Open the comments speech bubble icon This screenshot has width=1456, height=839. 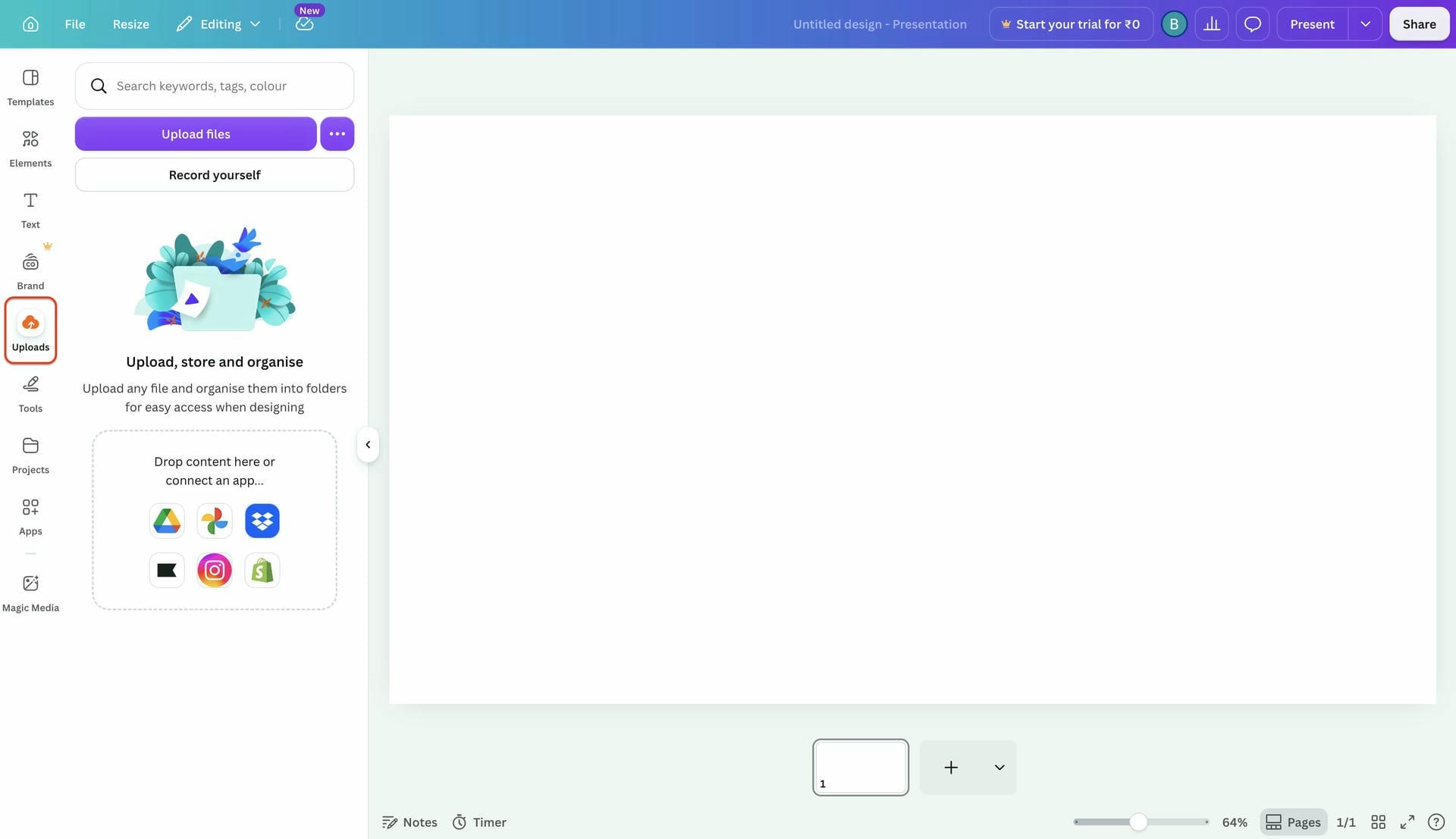(1253, 24)
